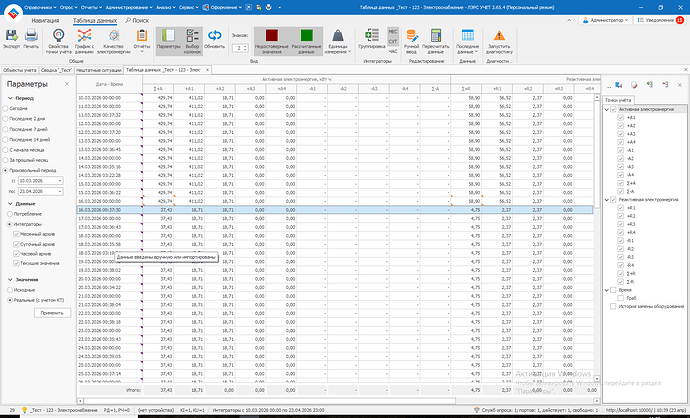The image size is (690, 418).
Task: Enable the История замены оборудования checkbox
Action: point(613,306)
